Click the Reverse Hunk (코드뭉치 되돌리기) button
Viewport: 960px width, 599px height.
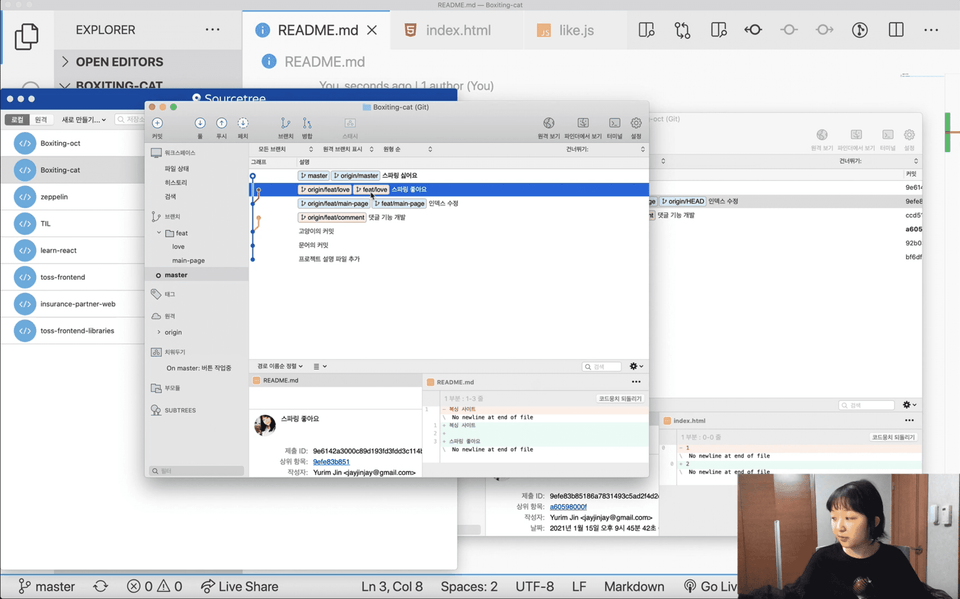point(620,399)
